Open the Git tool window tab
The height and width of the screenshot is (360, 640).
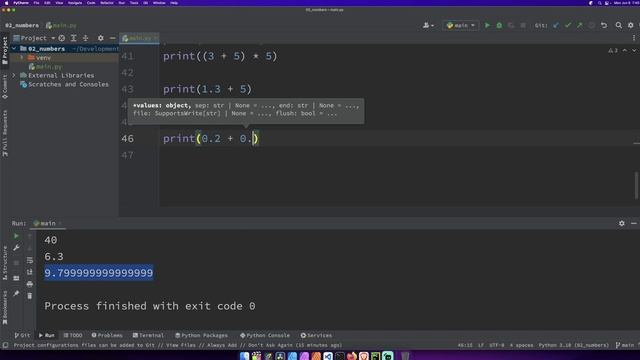[x=22, y=336]
